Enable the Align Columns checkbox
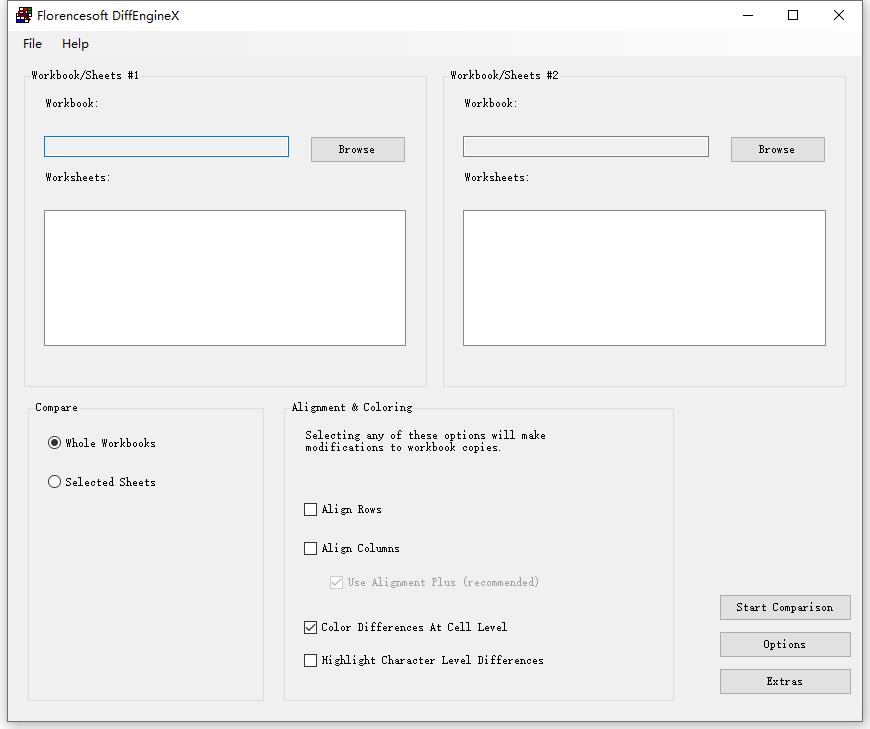870x729 pixels. point(311,548)
